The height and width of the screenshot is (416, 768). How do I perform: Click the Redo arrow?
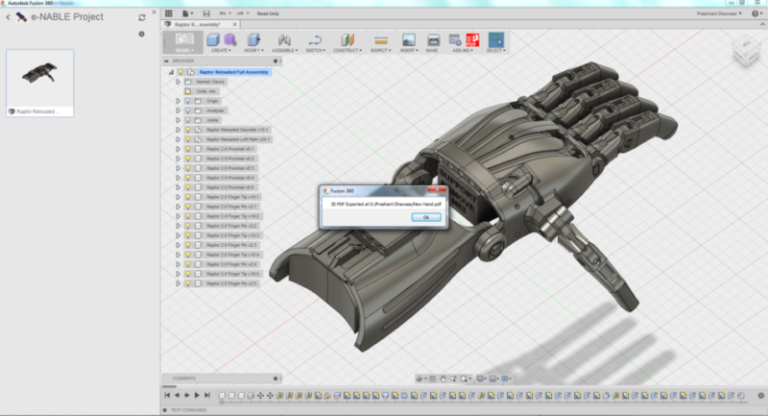(241, 14)
